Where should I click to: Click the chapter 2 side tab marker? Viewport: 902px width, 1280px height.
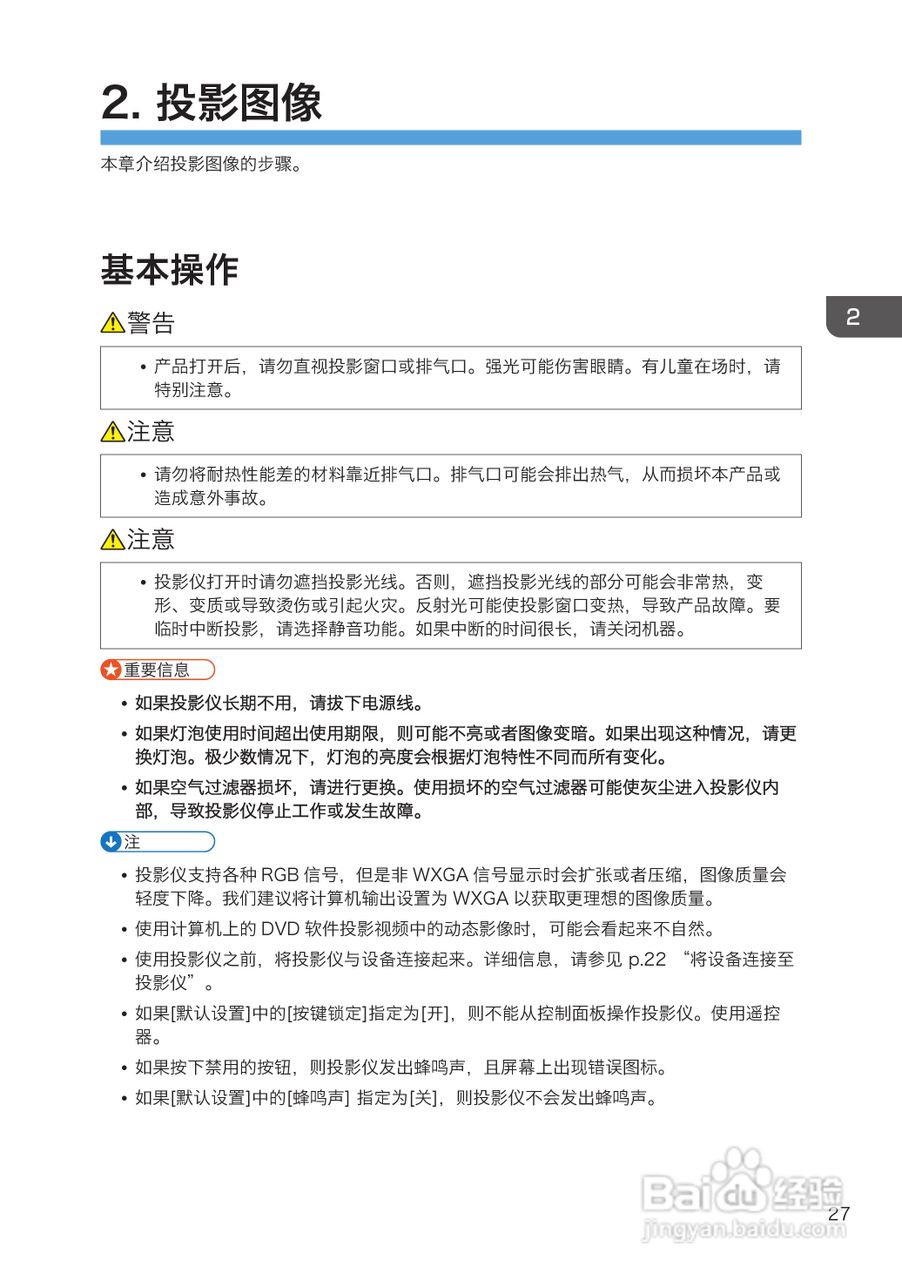(863, 317)
